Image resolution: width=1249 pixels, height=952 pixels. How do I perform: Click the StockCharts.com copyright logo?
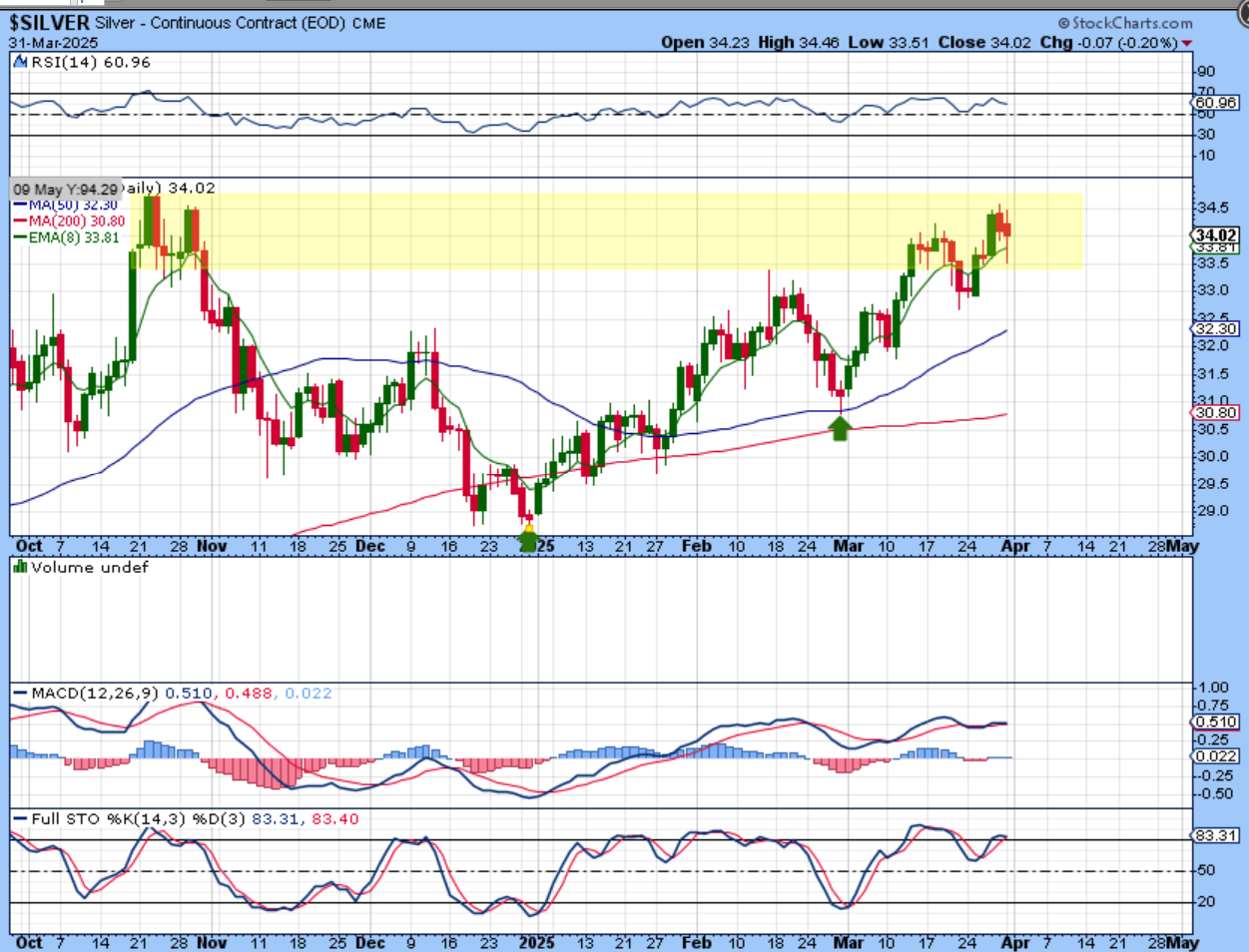(x=1125, y=23)
